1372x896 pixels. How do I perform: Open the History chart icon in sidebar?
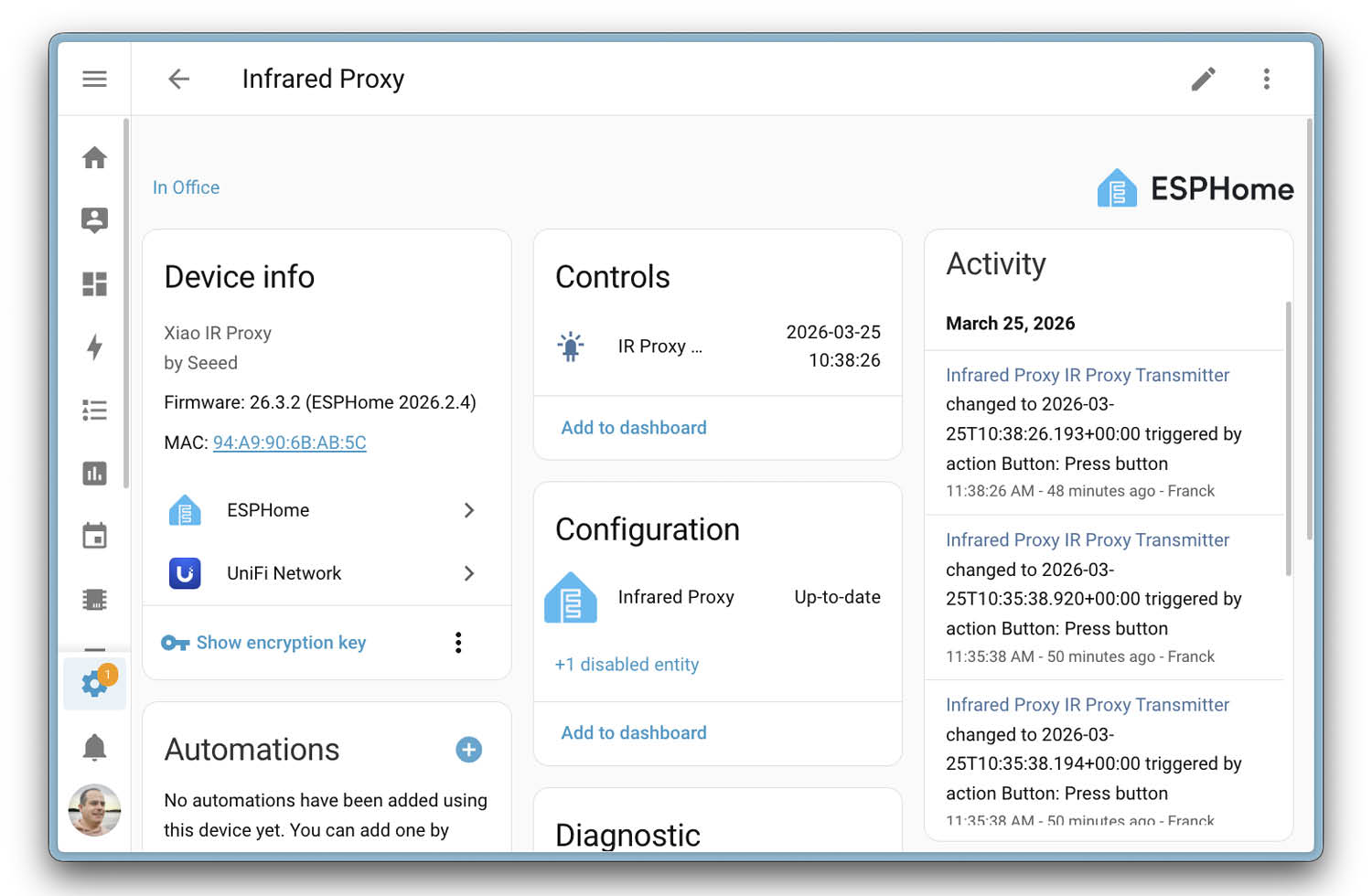pyautogui.click(x=94, y=474)
